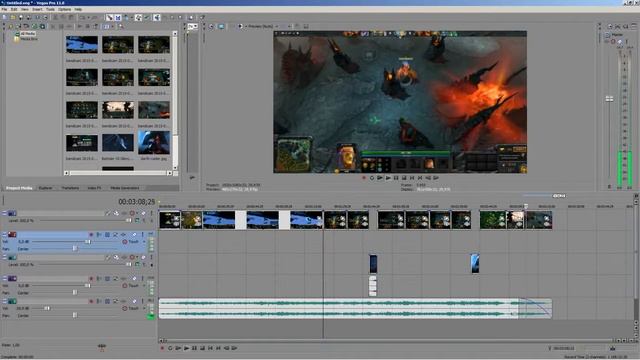This screenshot has width=640, height=360.
Task: Open Interactive Tutorials toolbar icon
Action: click(191, 18)
